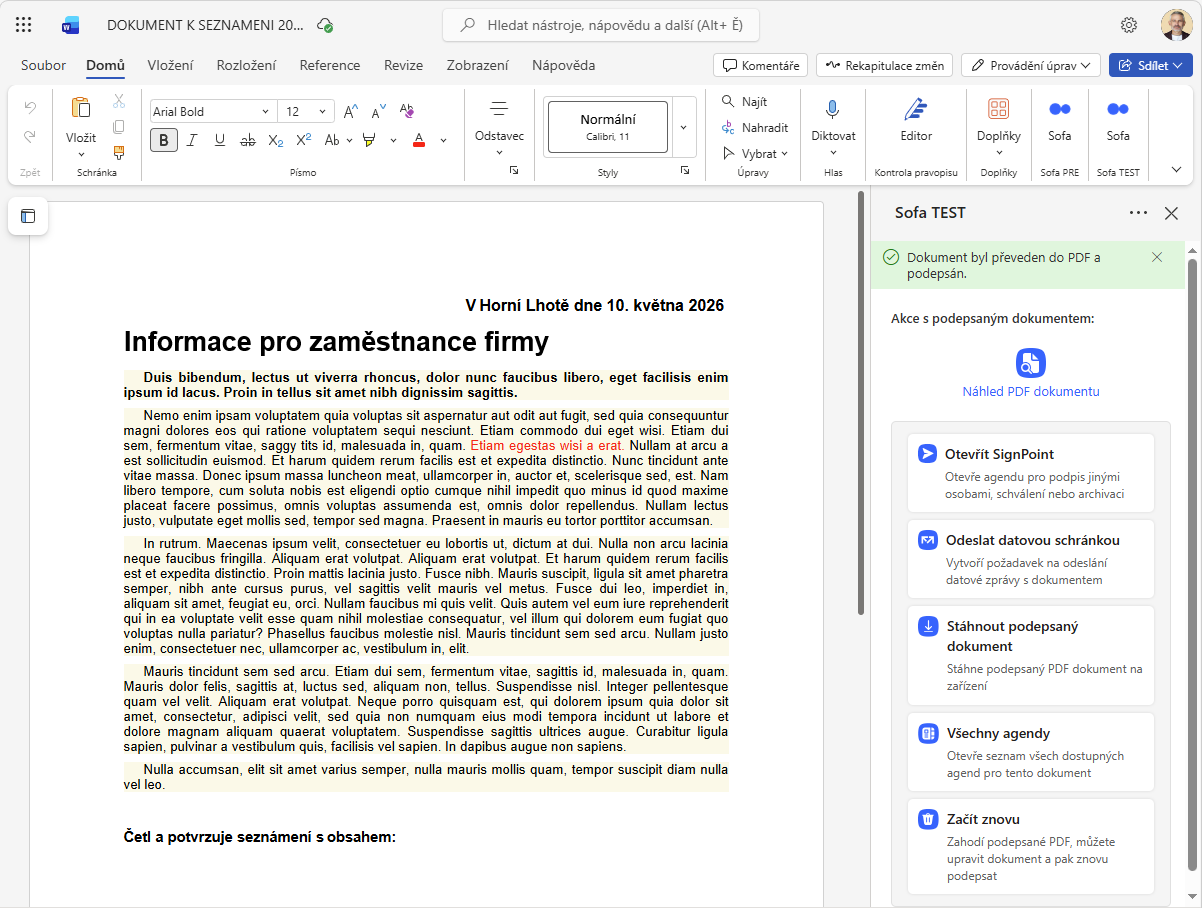Launch the Sofa PRE add-in

point(1059,120)
